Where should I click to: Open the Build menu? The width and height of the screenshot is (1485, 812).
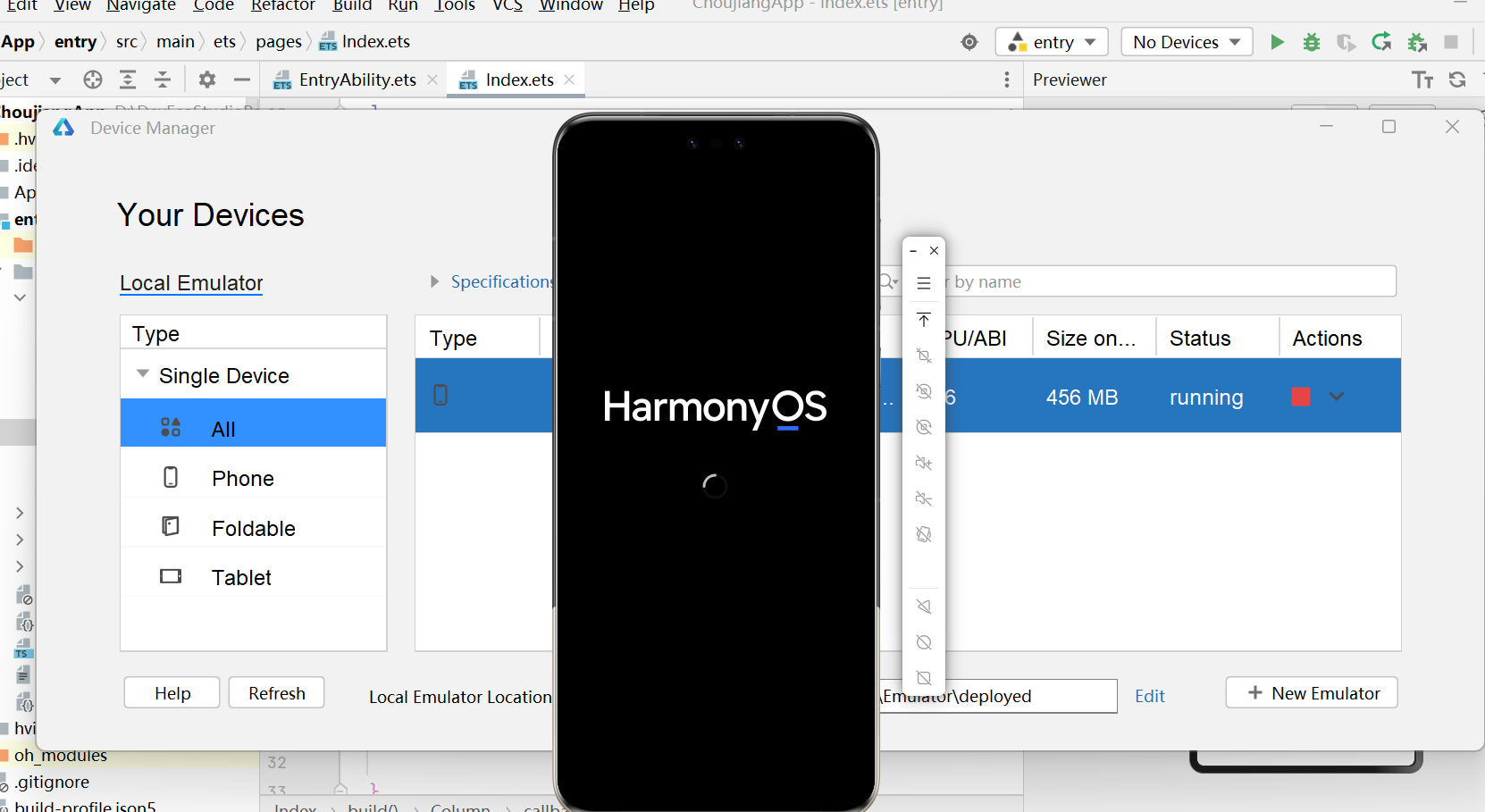click(352, 5)
